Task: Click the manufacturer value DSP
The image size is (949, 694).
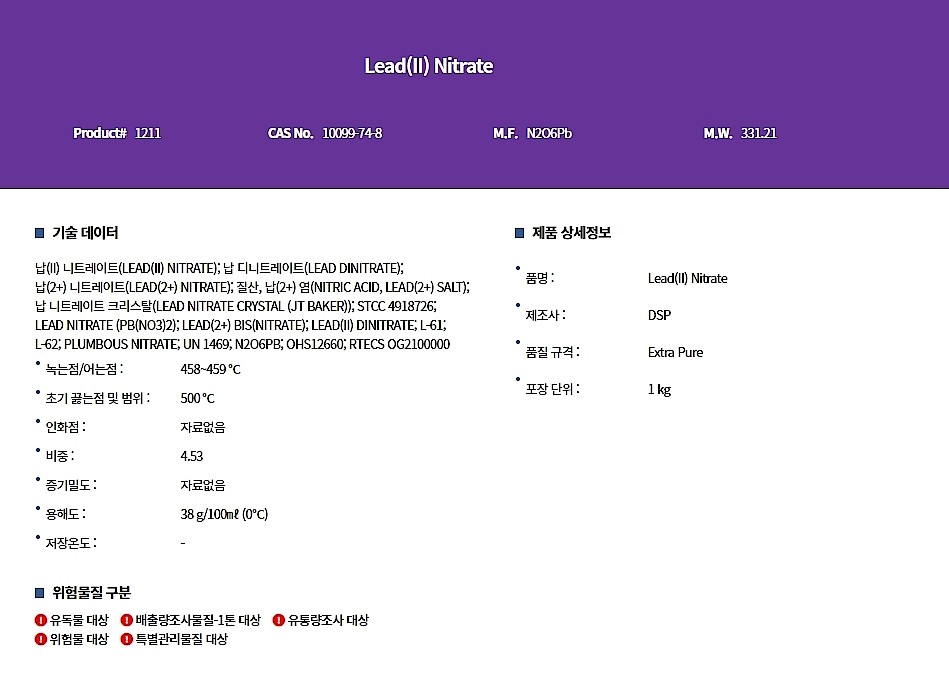Action: tap(659, 315)
